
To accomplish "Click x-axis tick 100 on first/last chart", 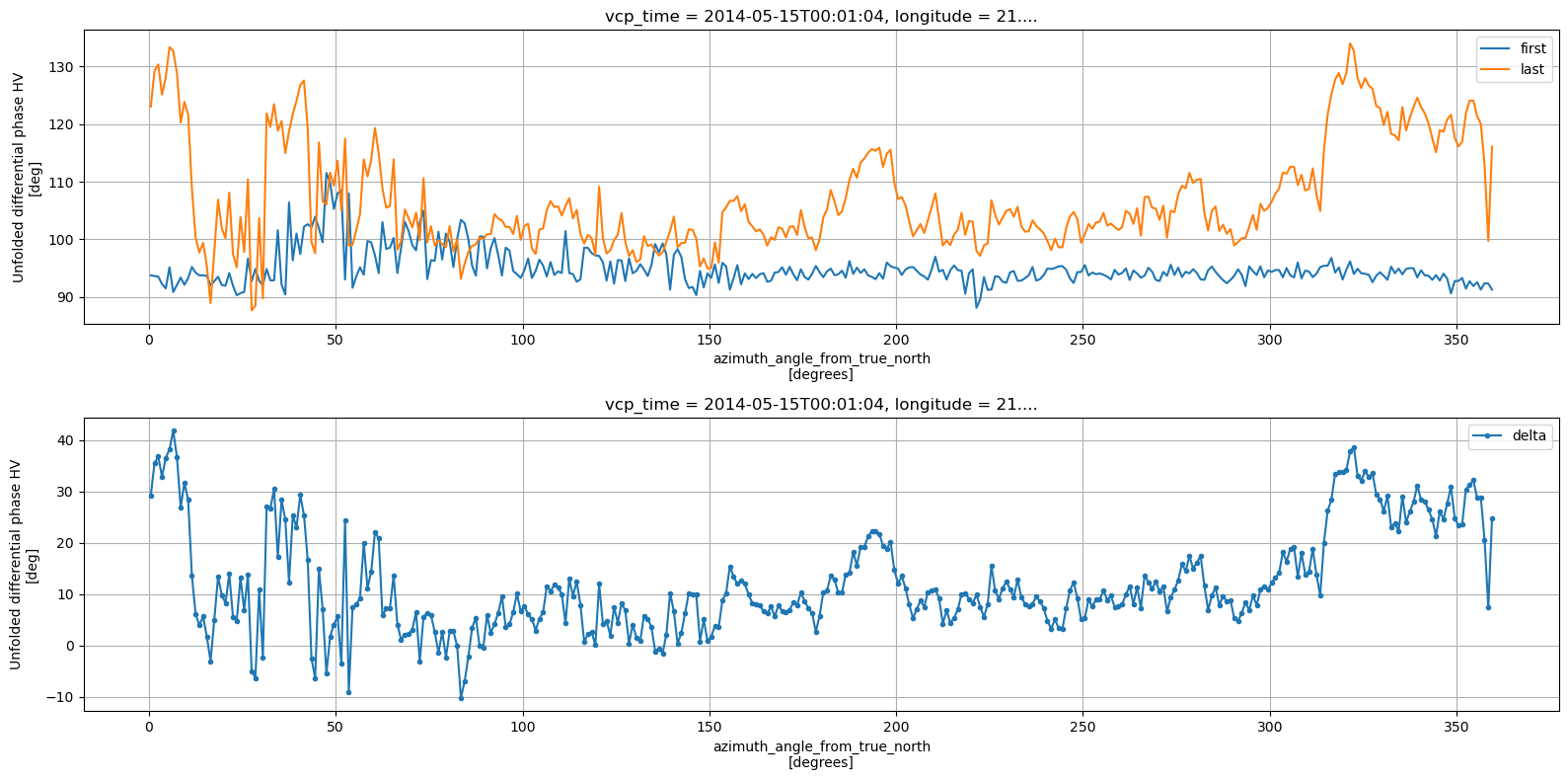I will [x=523, y=340].
